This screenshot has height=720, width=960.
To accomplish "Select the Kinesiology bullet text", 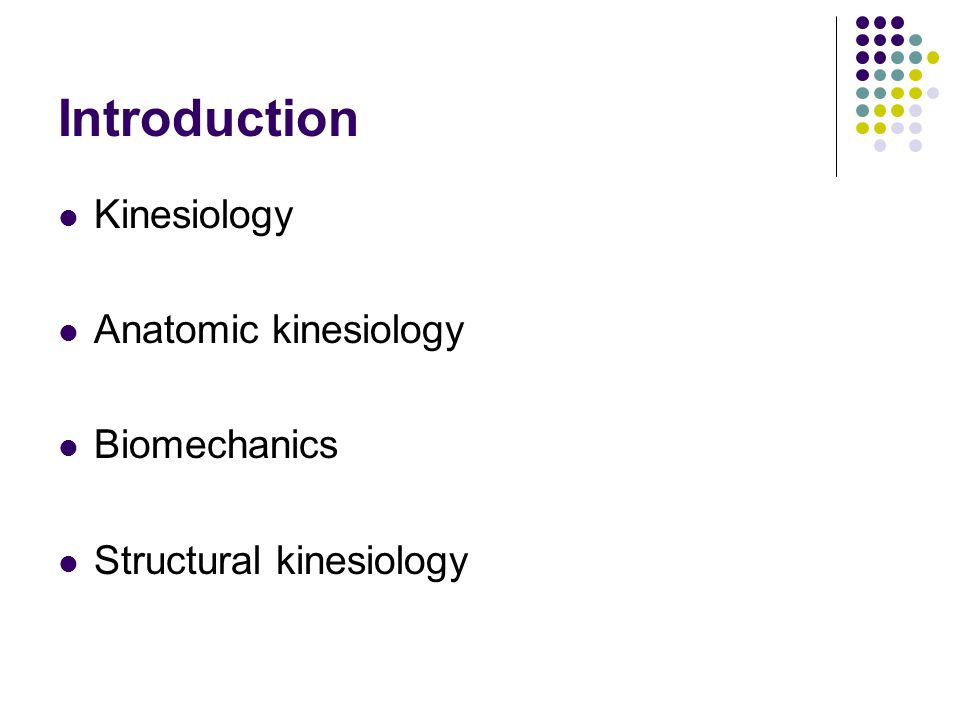I will (193, 216).
